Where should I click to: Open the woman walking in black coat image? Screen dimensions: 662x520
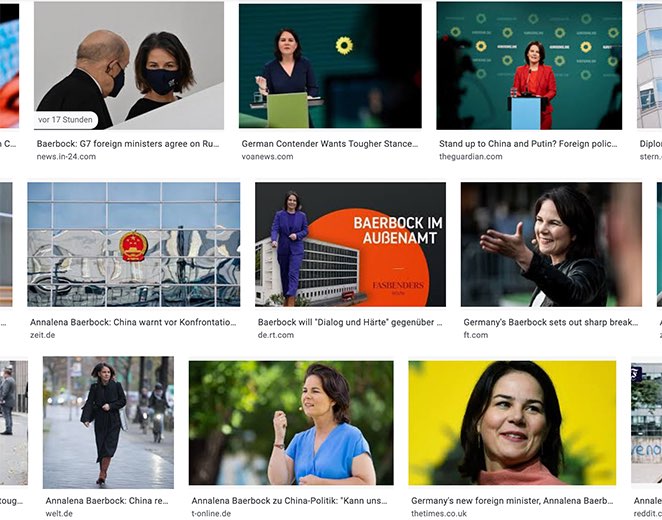pos(109,422)
